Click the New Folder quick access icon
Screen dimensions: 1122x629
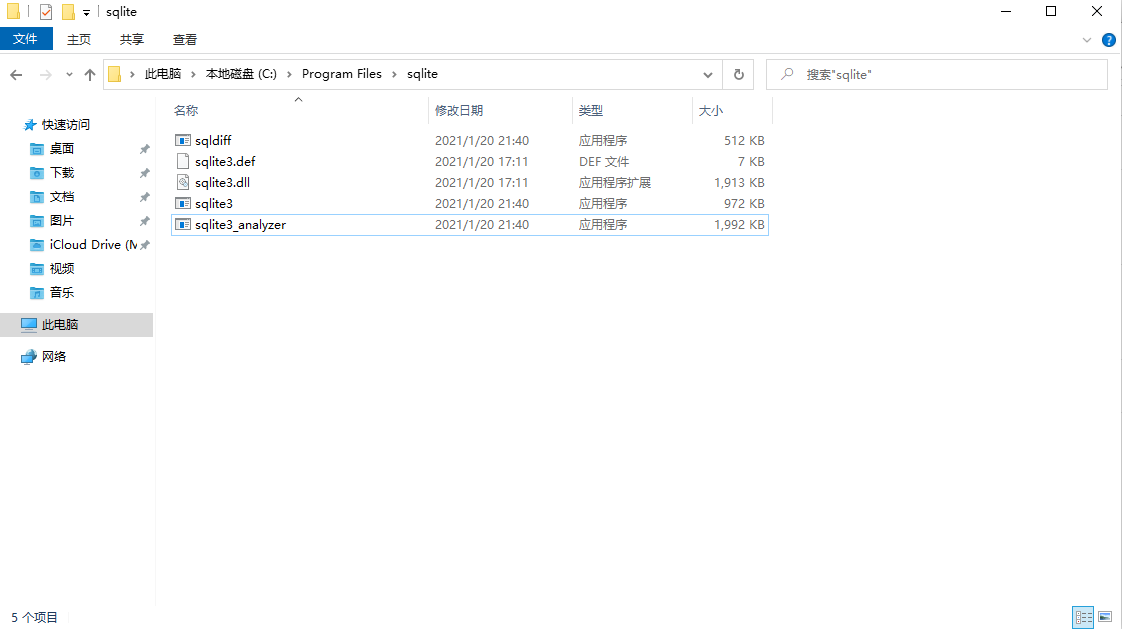[68, 11]
